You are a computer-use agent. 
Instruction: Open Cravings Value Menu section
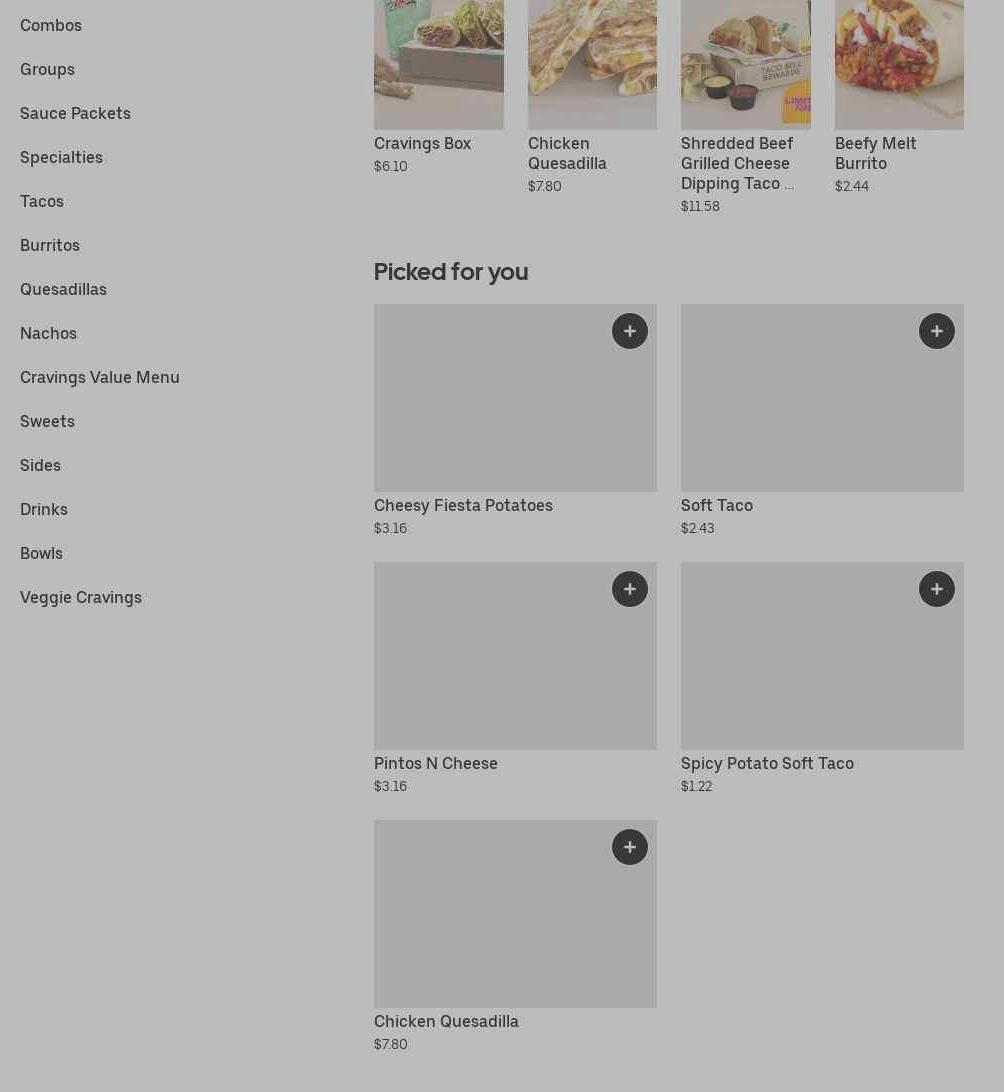100,377
